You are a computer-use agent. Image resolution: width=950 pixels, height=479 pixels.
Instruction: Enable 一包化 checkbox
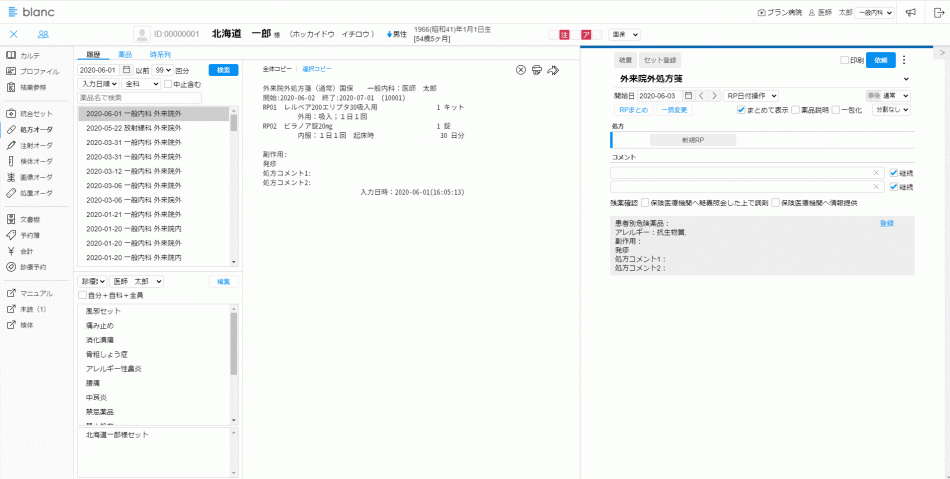[x=836, y=110]
